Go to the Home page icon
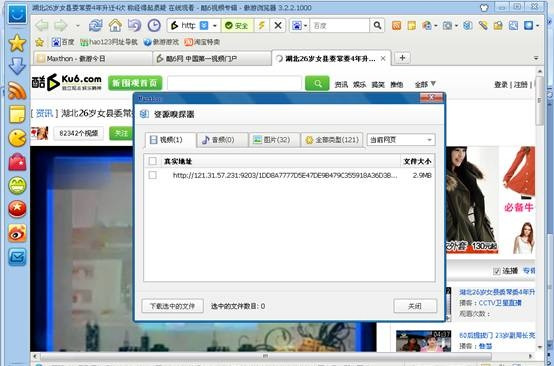Image resolution: width=554 pixels, height=366 pixels. (x=115, y=25)
